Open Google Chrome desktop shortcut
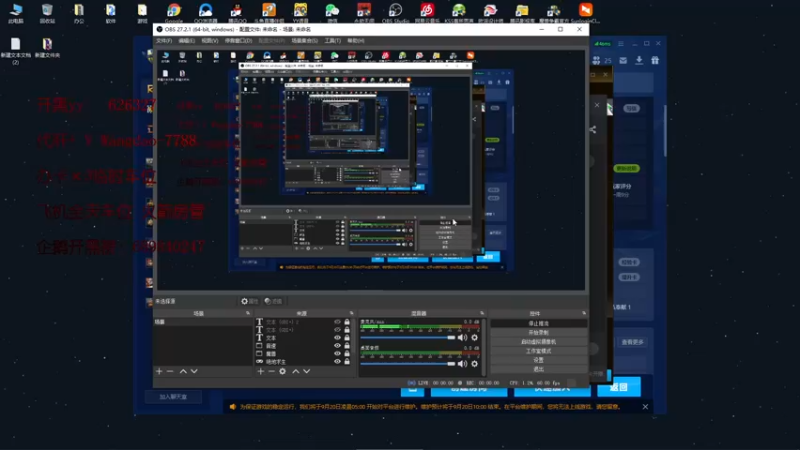 click(173, 13)
